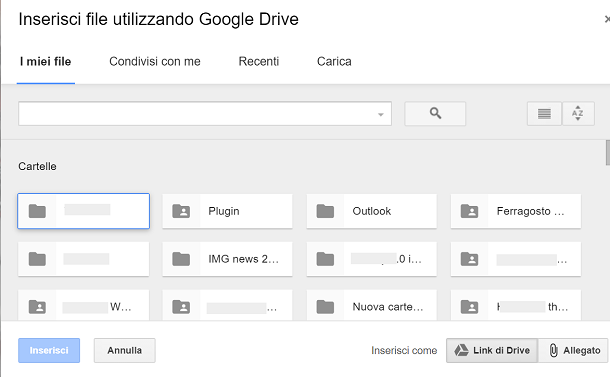Select the IMG news folder

click(227, 259)
